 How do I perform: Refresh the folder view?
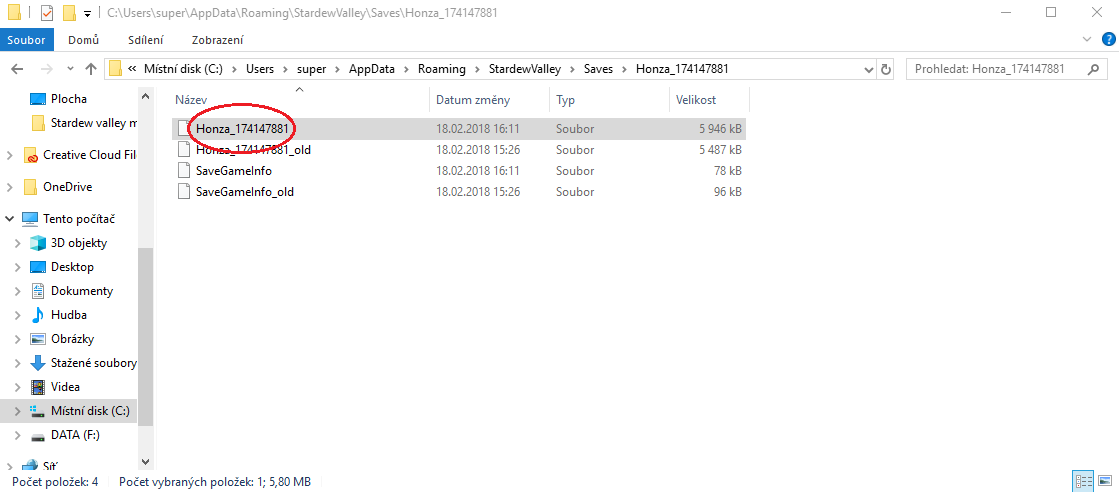pos(886,69)
